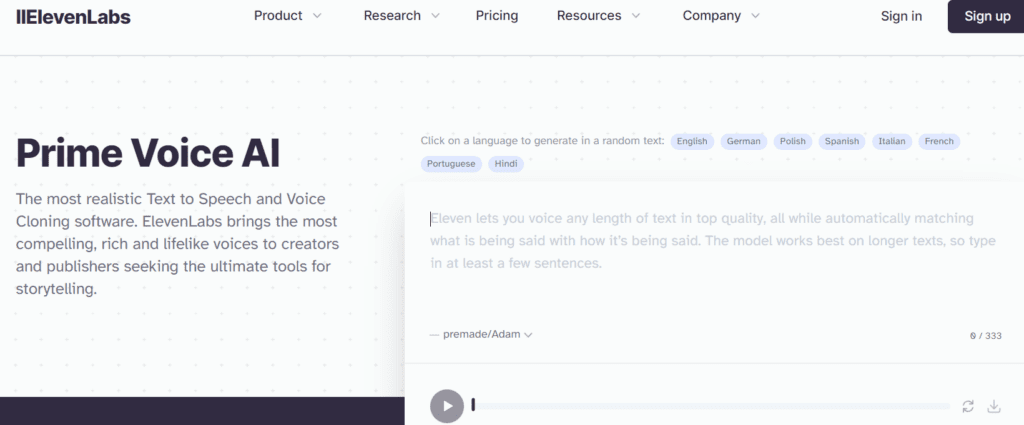The height and width of the screenshot is (425, 1024).
Task: Open the Company dropdown menu
Action: (x=721, y=16)
